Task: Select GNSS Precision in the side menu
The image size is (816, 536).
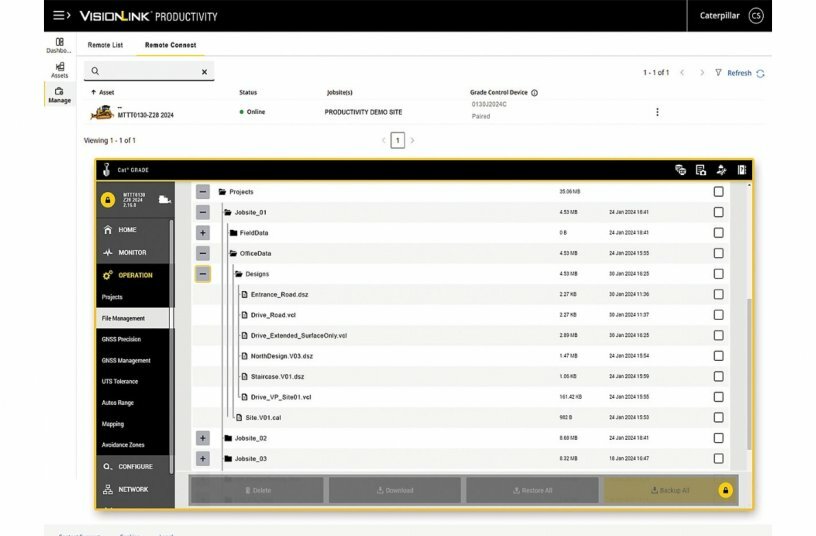Action: (x=121, y=339)
